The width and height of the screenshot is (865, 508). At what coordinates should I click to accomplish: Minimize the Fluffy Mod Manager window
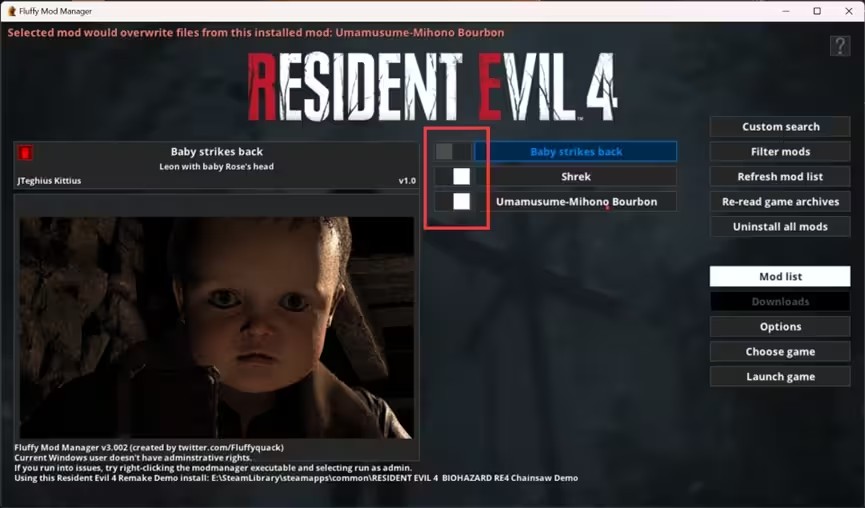(786, 11)
